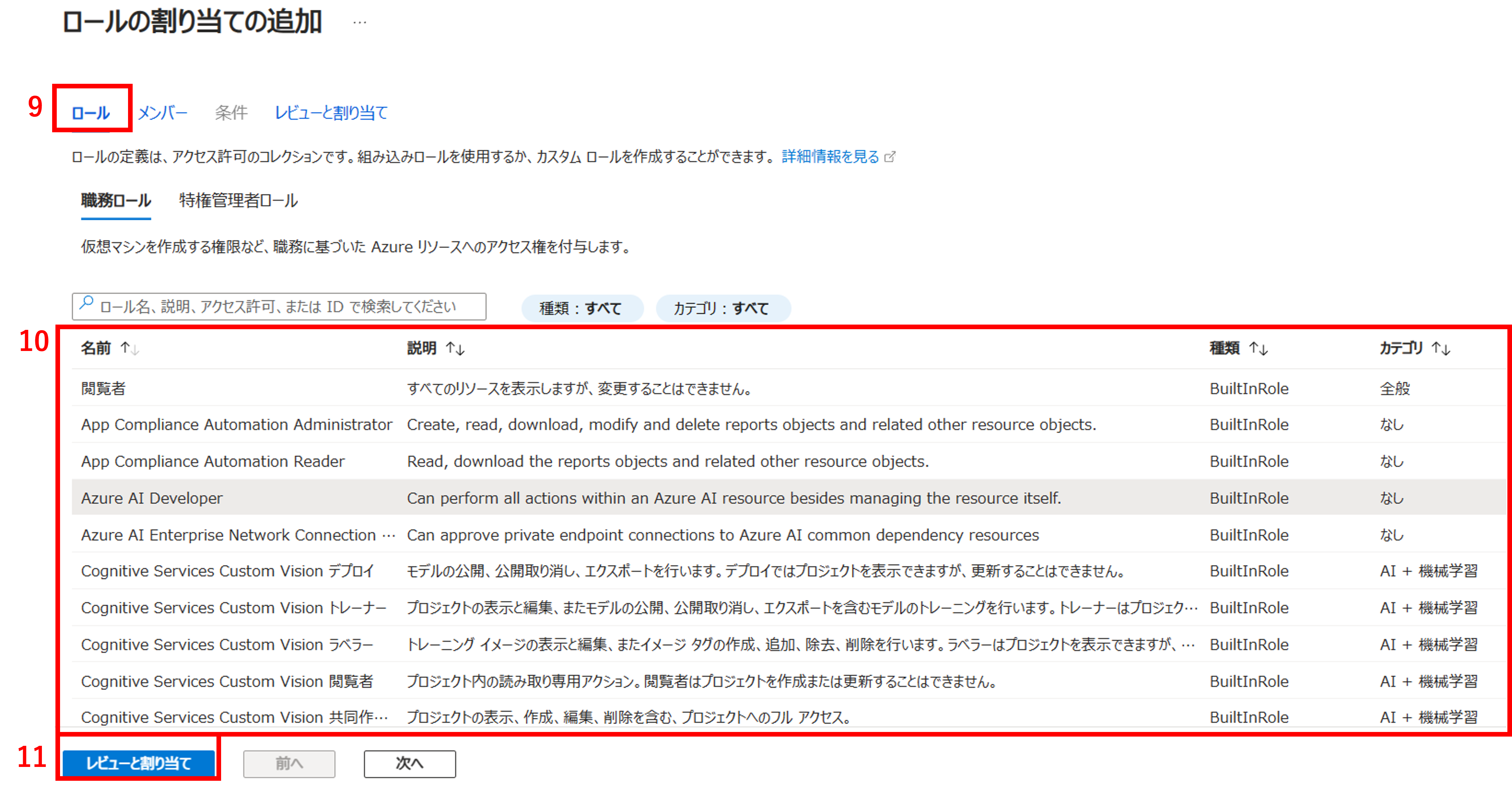This screenshot has height=791, width=1512.
Task: Sort by 種類 column arrow icon
Action: (1258, 349)
